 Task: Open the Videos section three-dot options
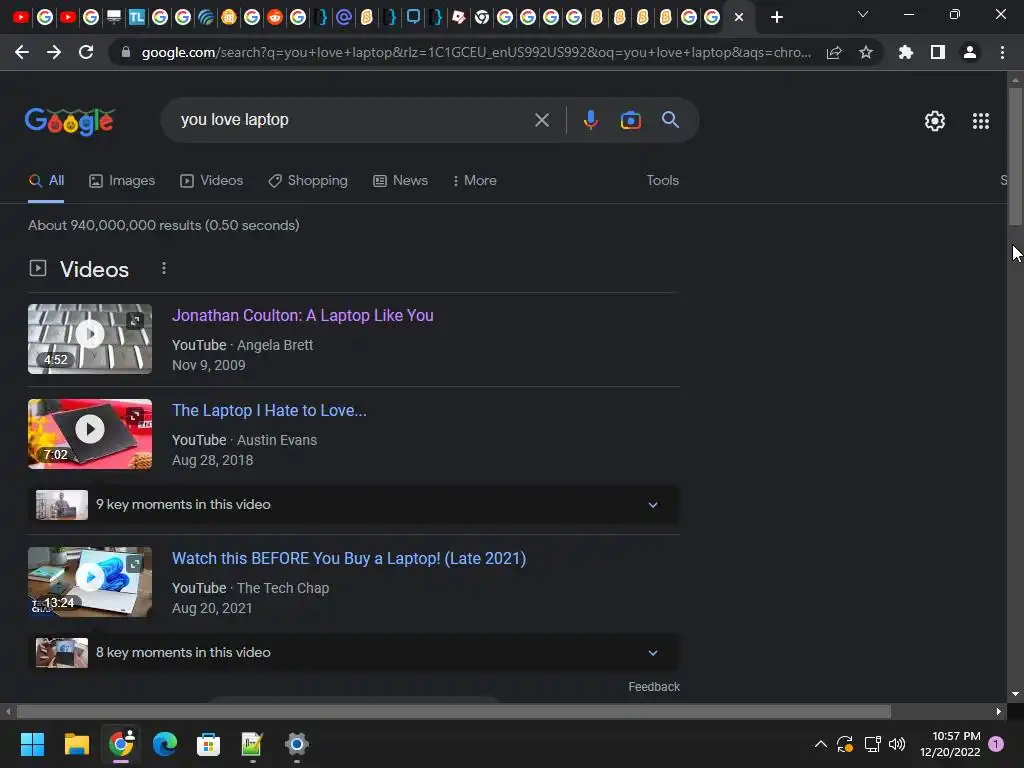click(x=164, y=268)
